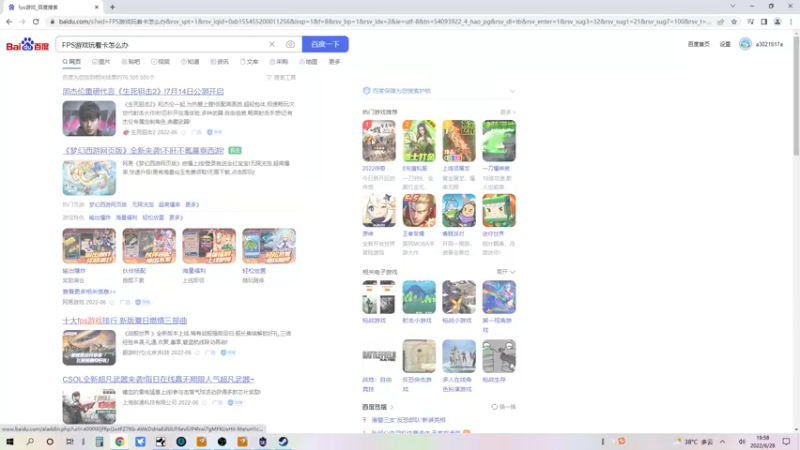Viewport: 800px width, 450px height.
Task: Open Windows taskbar search
Action: [30, 442]
